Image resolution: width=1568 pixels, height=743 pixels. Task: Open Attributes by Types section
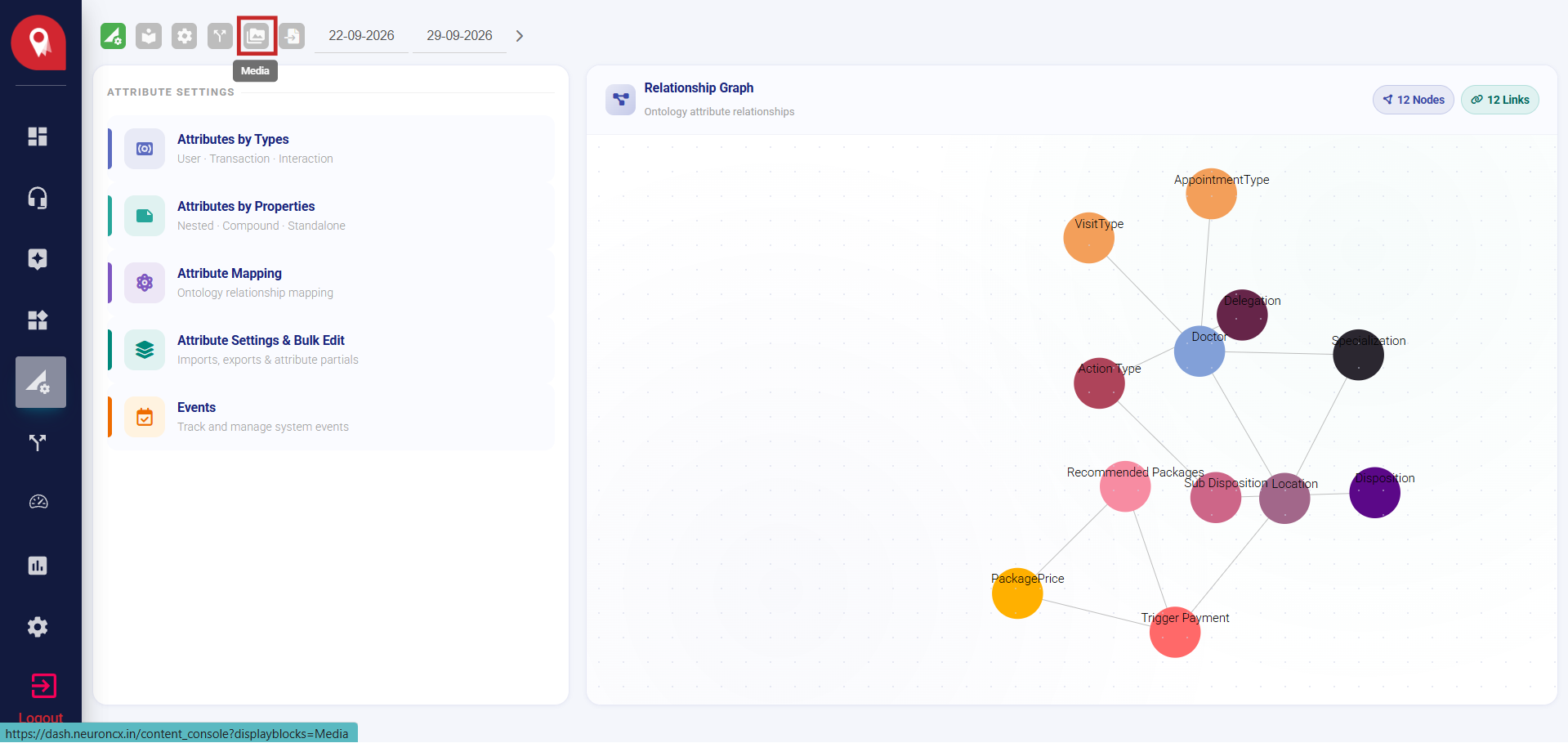(x=331, y=149)
